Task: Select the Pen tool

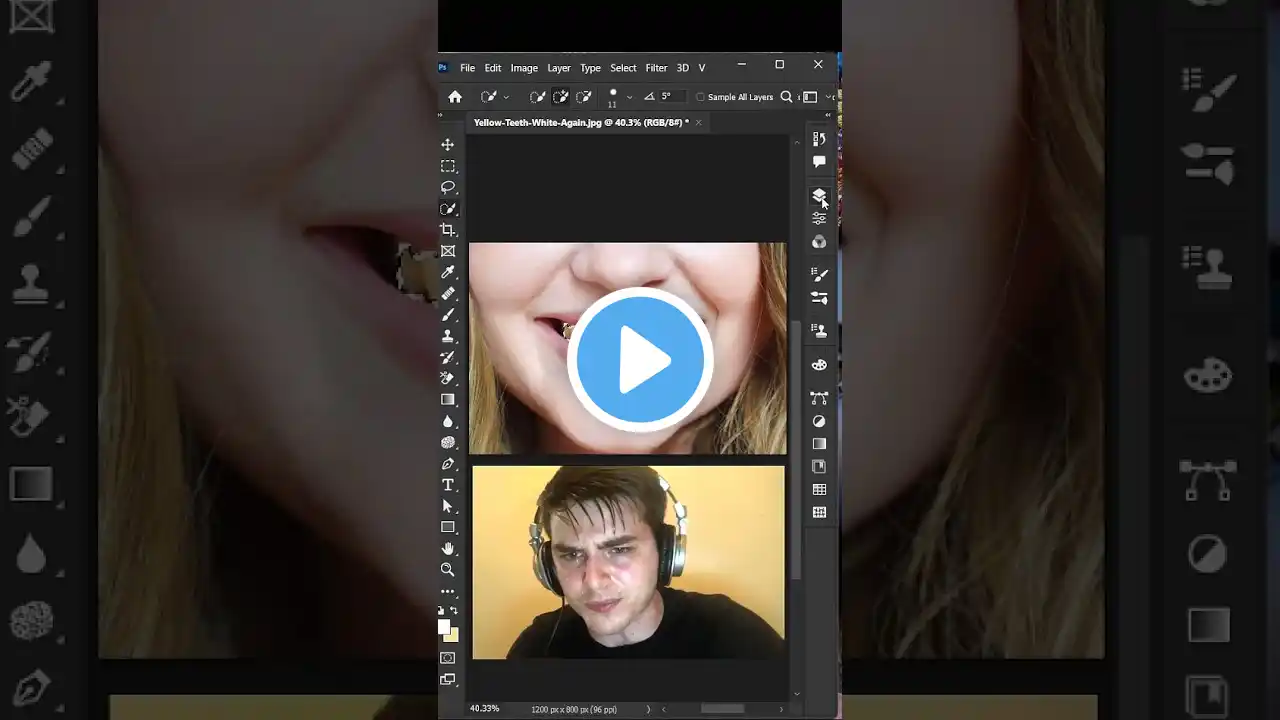Action: [448, 464]
